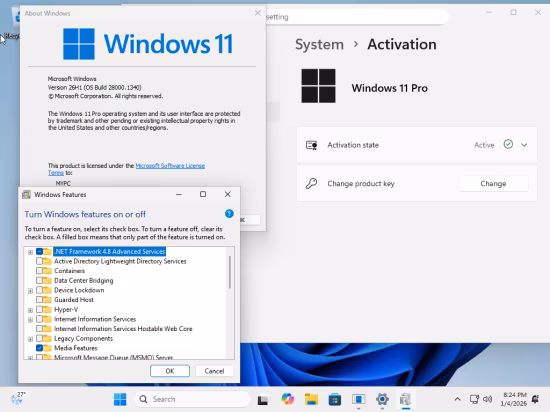Check the Device Lockdown checkbox
This screenshot has height=412, width=550.
(39, 290)
